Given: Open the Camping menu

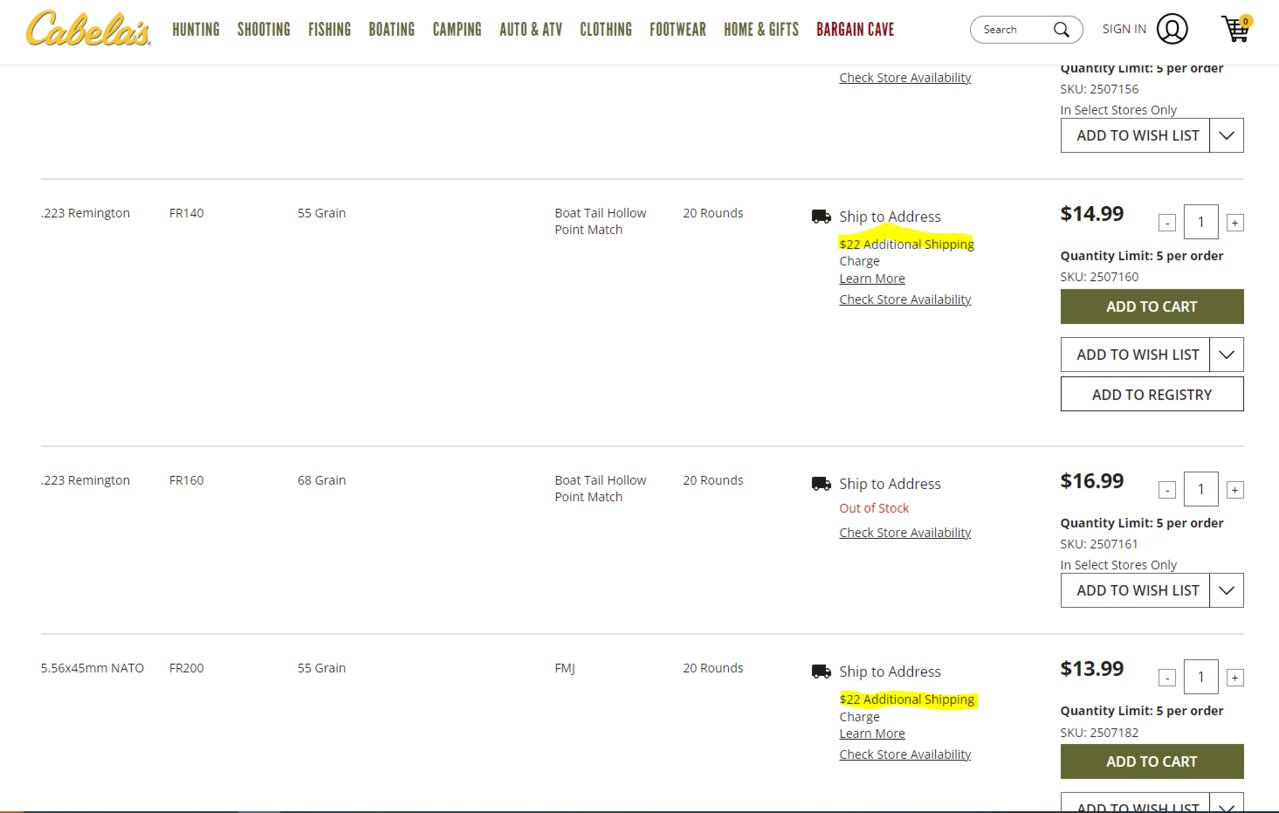Looking at the screenshot, I should coord(457,29).
